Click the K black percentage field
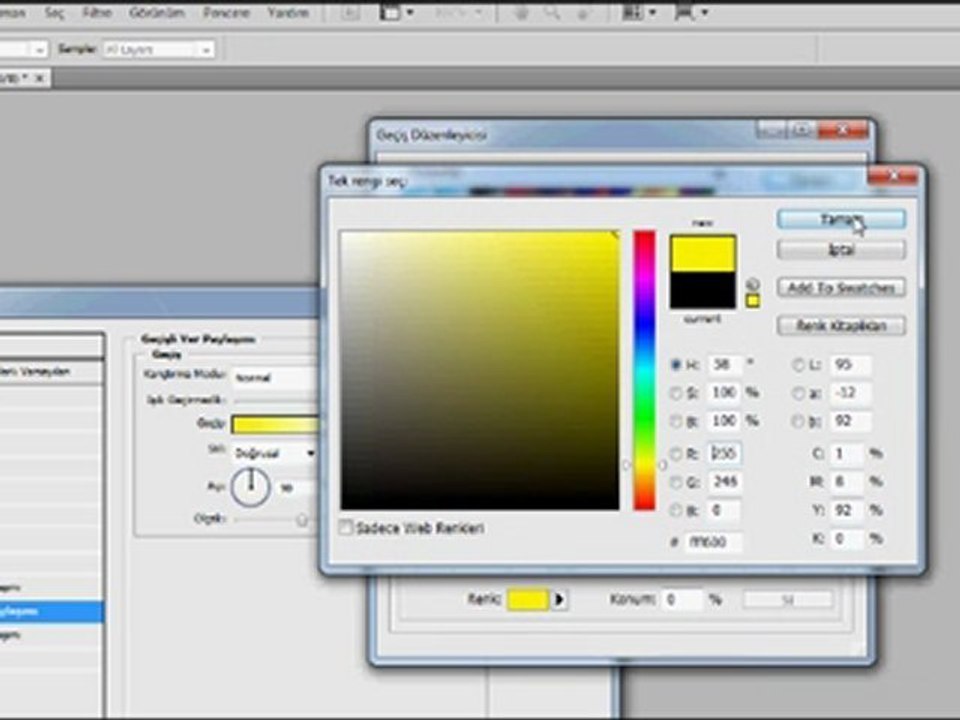 click(x=846, y=539)
